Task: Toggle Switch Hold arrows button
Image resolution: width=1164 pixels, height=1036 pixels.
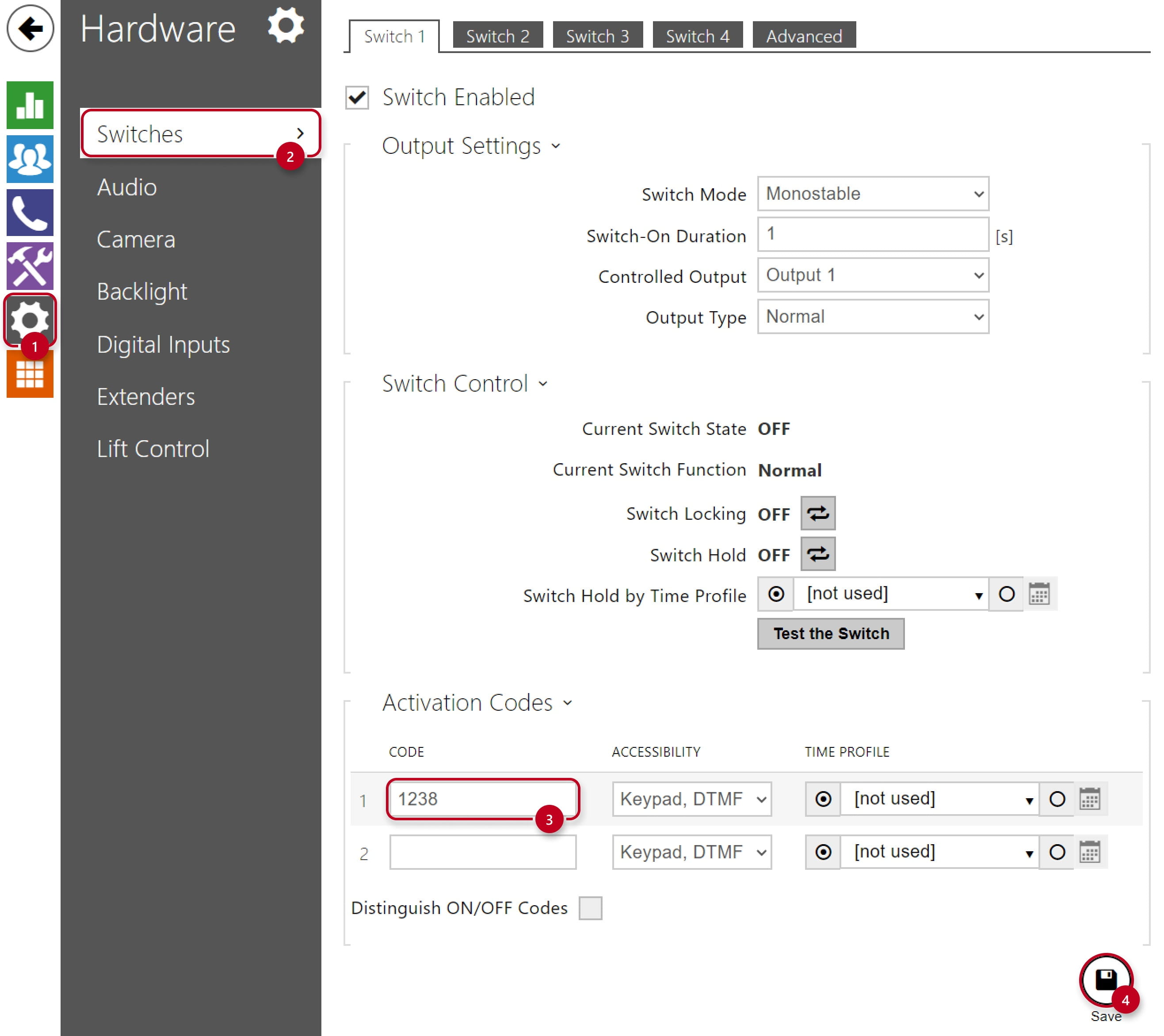Action: tap(818, 554)
